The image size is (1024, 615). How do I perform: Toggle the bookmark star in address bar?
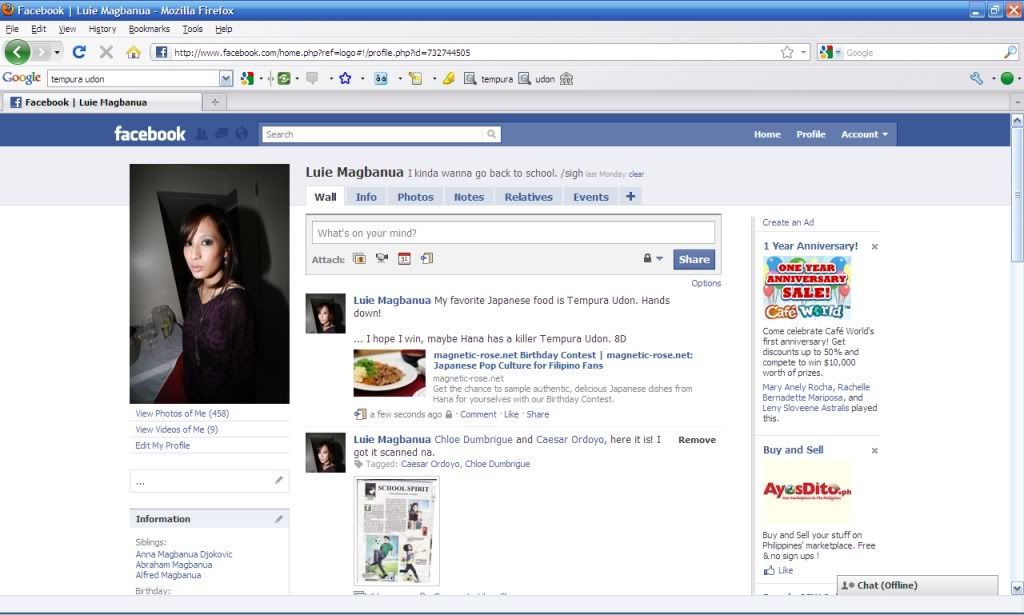click(x=787, y=52)
